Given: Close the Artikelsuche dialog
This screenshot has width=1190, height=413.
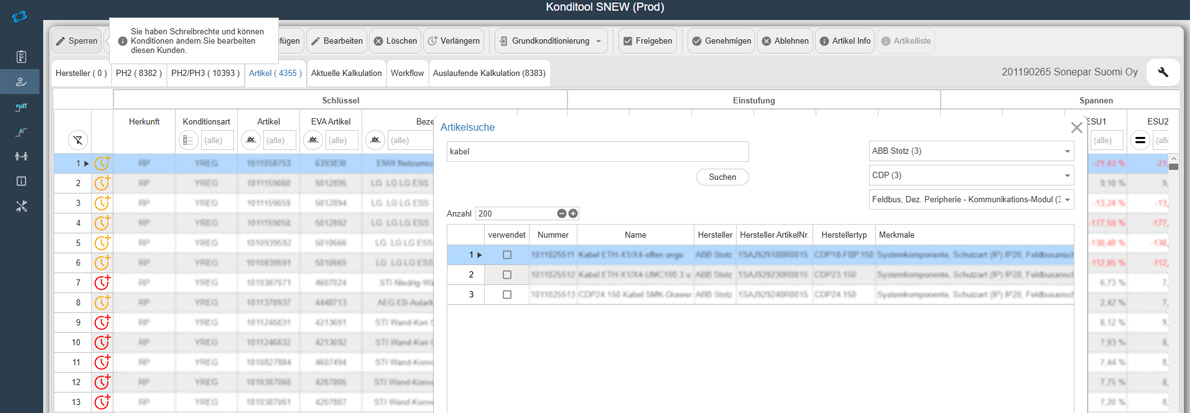Looking at the screenshot, I should coord(1076,128).
